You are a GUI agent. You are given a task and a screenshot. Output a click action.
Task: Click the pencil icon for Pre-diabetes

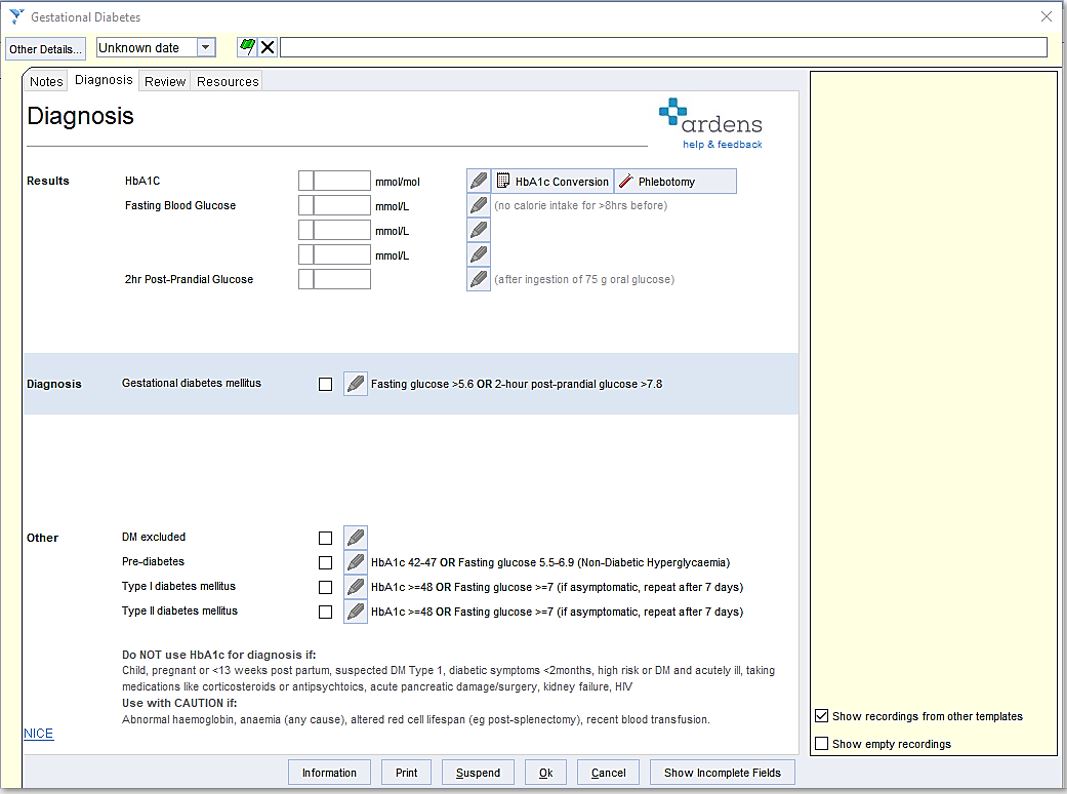pos(355,562)
